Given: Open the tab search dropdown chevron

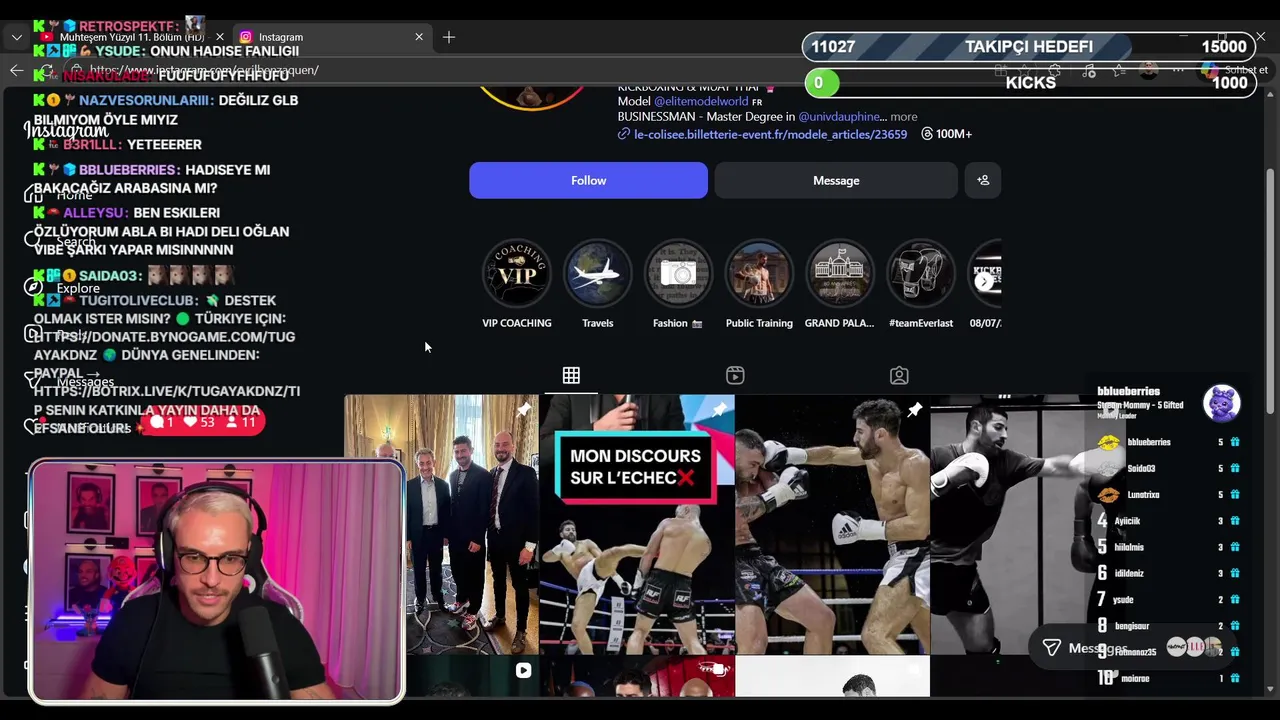Looking at the screenshot, I should click(x=17, y=37).
